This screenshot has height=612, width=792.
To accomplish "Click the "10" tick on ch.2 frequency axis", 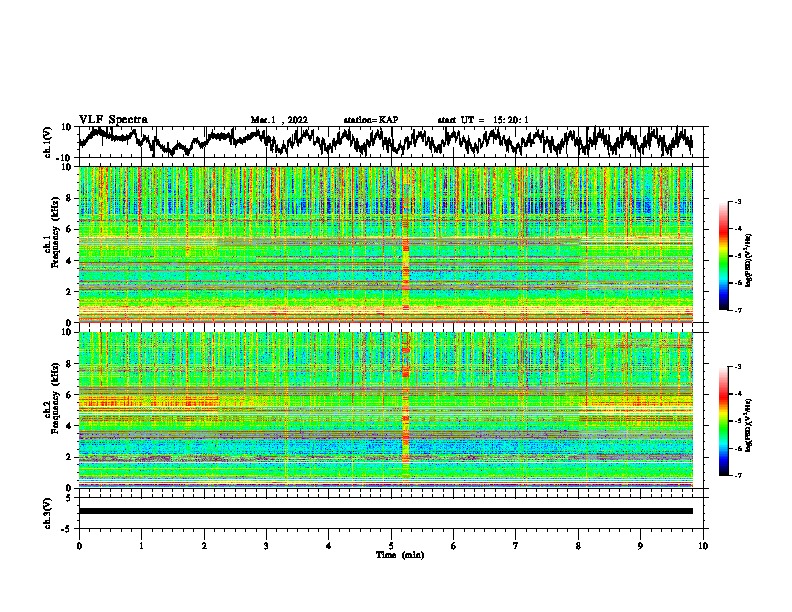I will [67, 332].
